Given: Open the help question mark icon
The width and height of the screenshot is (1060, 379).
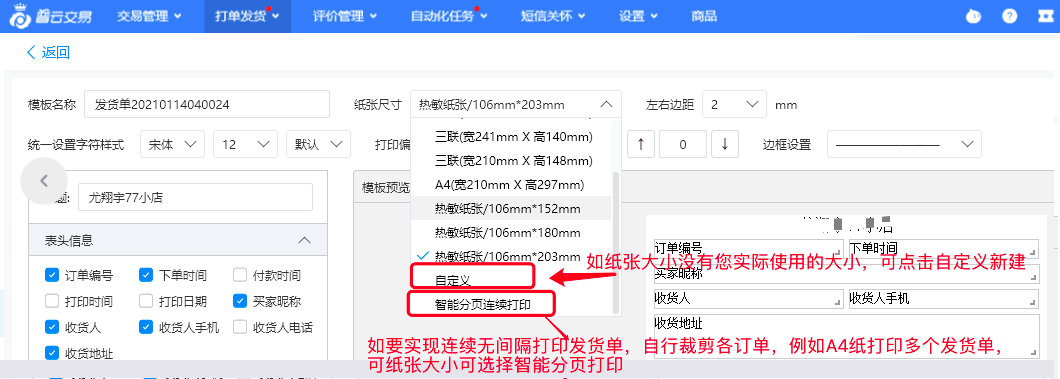Looking at the screenshot, I should pyautogui.click(x=1009, y=17).
